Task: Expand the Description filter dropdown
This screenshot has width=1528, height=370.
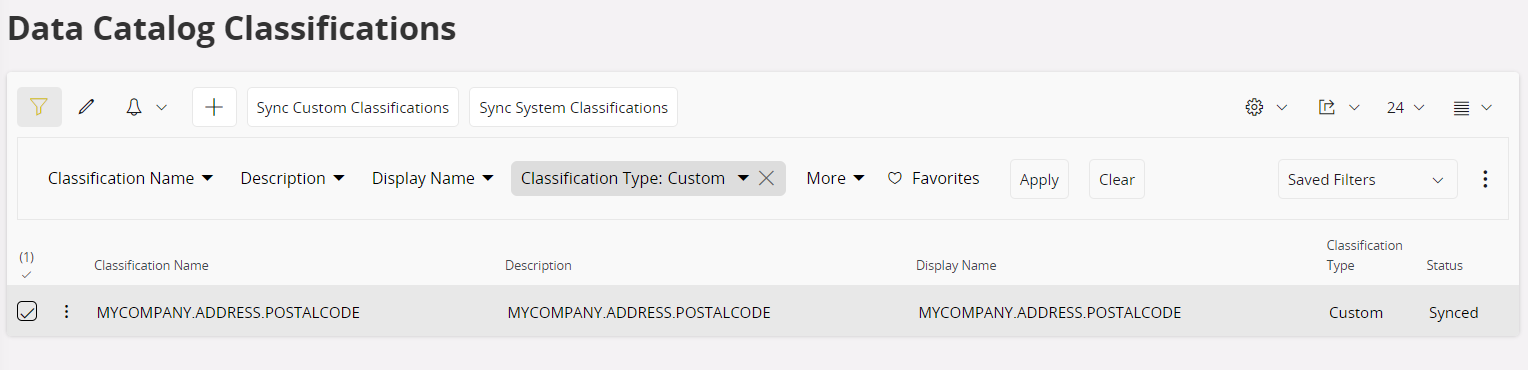Action: click(x=292, y=178)
